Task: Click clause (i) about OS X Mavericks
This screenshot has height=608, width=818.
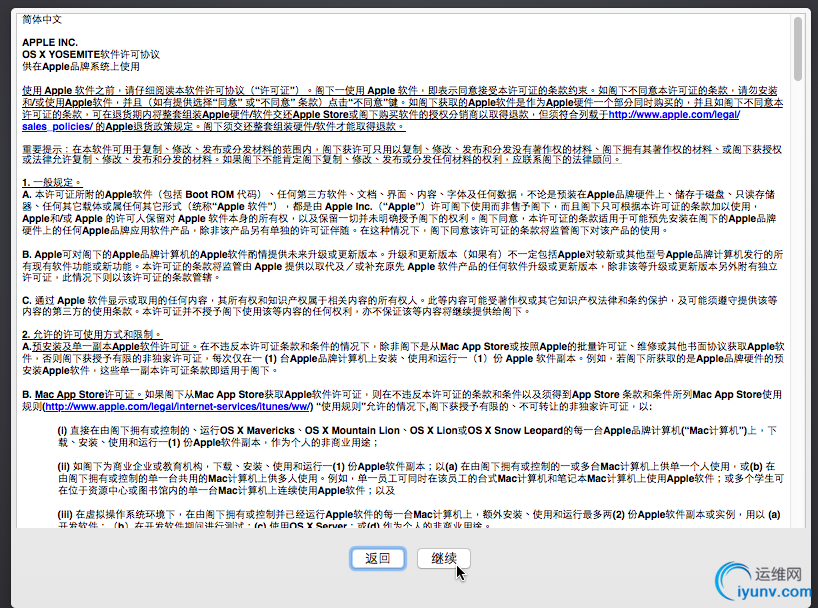Action: [417, 436]
